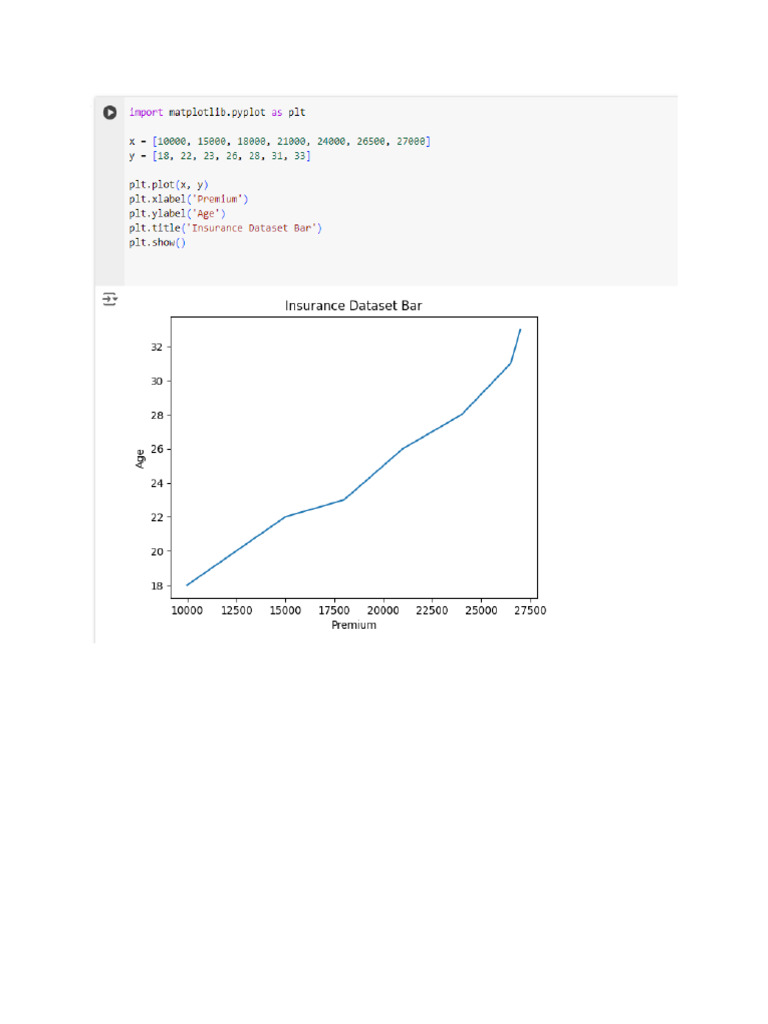
Task: Click the 20000 x-axis tick label
Action: pyautogui.click(x=383, y=610)
